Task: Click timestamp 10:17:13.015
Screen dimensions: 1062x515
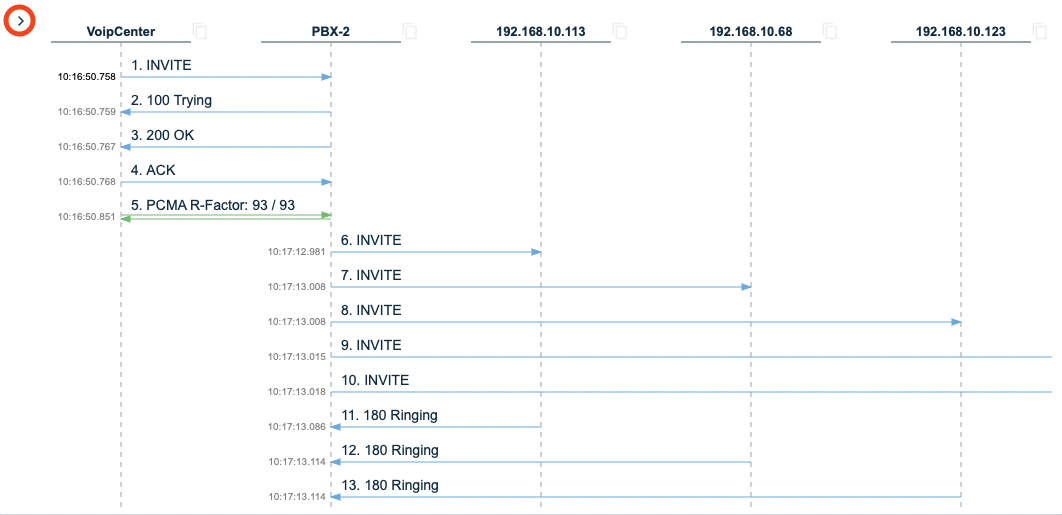Action: (297, 357)
